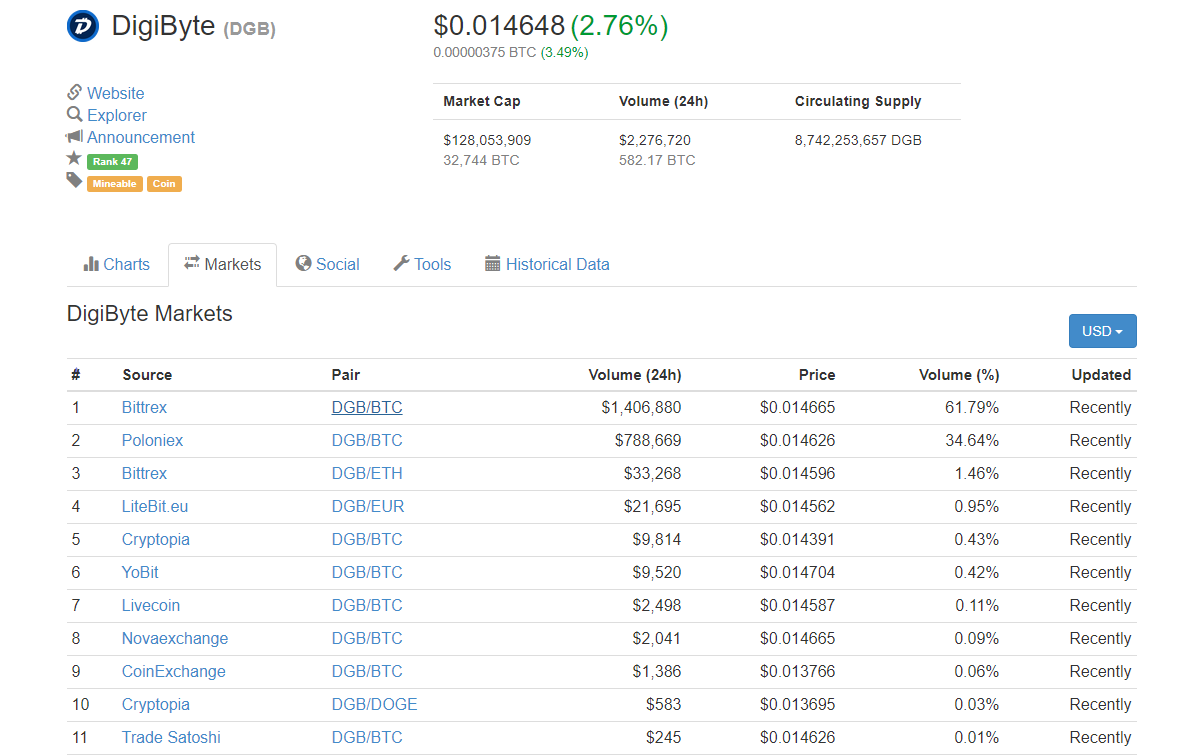Screen dimensions: 1182x756
Task: Click the $2,276,720 volume value
Action: point(655,141)
